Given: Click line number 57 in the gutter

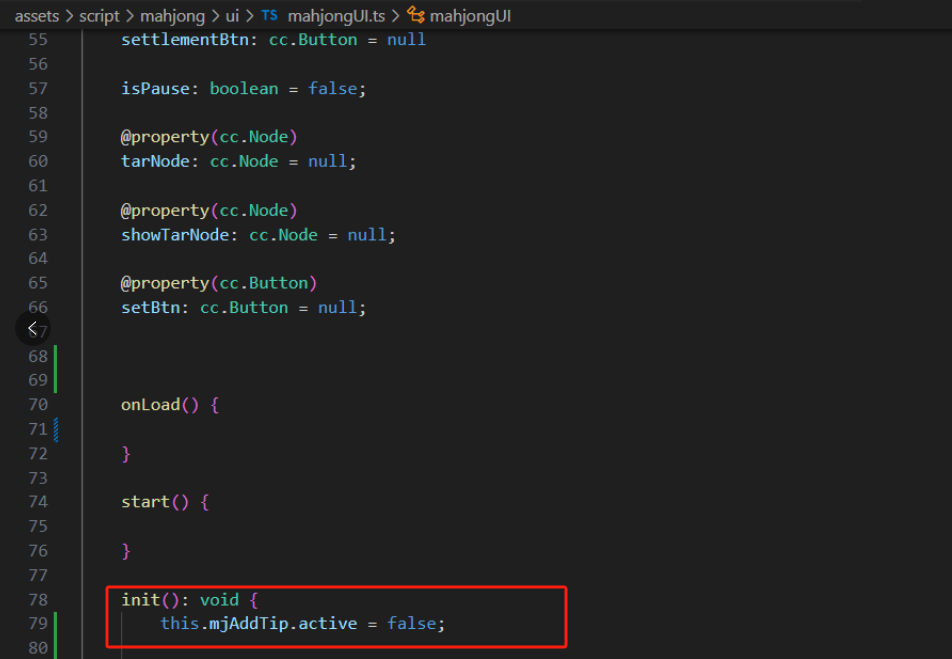Looking at the screenshot, I should (x=38, y=89).
